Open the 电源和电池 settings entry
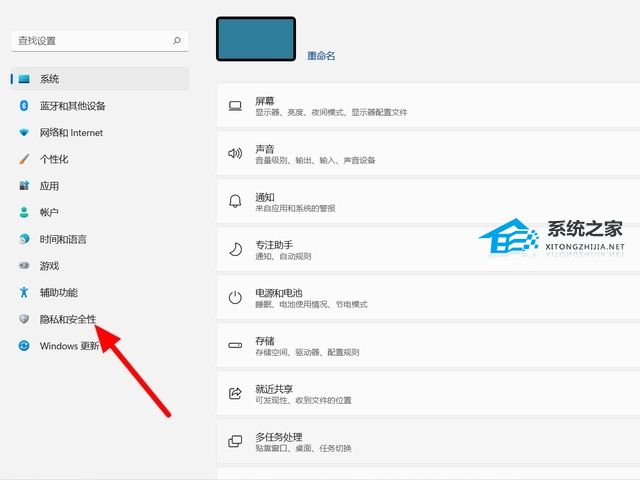The image size is (640, 480). 429,297
